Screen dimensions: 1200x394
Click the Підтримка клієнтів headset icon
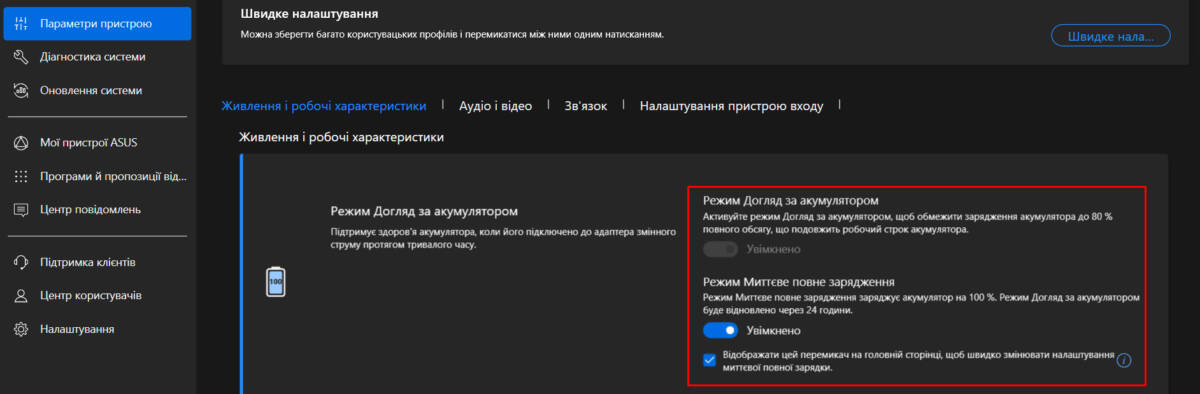point(20,262)
